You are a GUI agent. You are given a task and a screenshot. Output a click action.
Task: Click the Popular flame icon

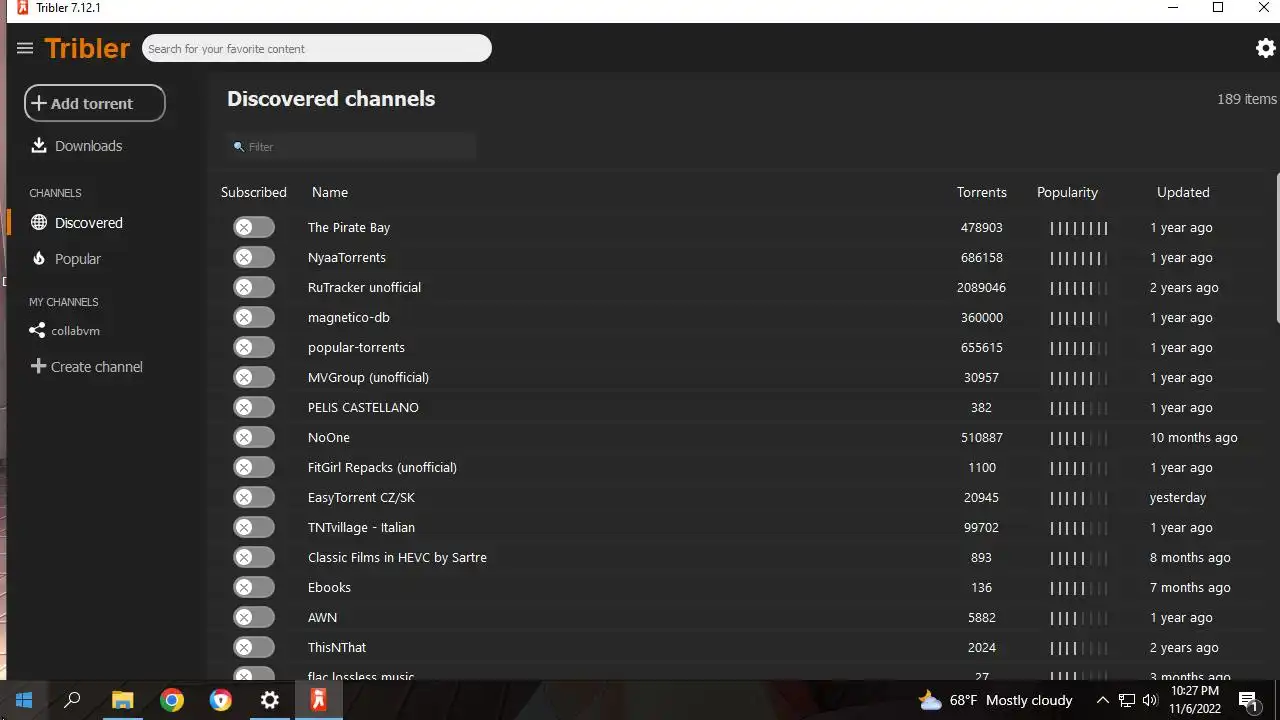(39, 259)
